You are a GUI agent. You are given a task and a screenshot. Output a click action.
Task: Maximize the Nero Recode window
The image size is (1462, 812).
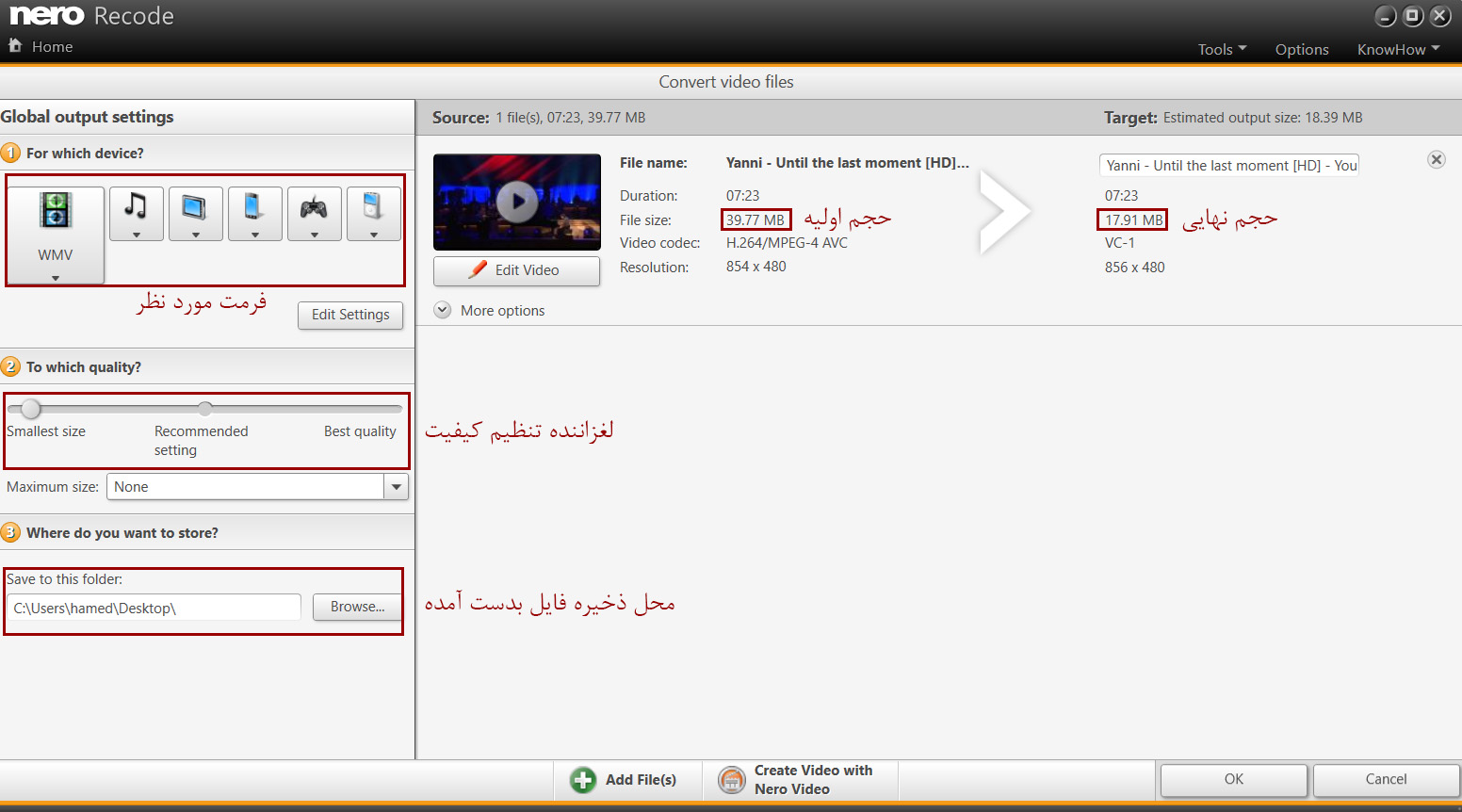[x=1413, y=16]
